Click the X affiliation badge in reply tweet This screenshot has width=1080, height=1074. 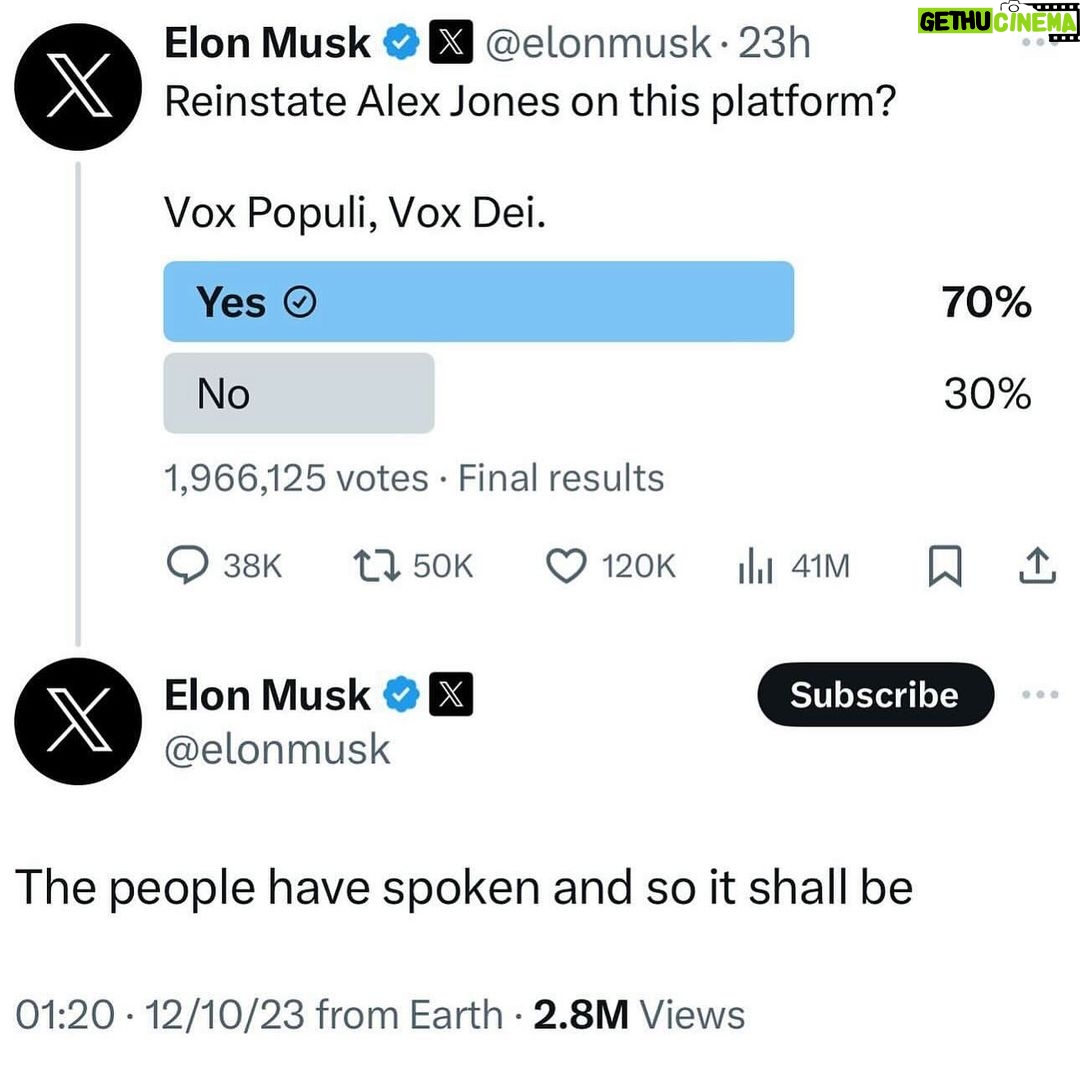[x=451, y=694]
